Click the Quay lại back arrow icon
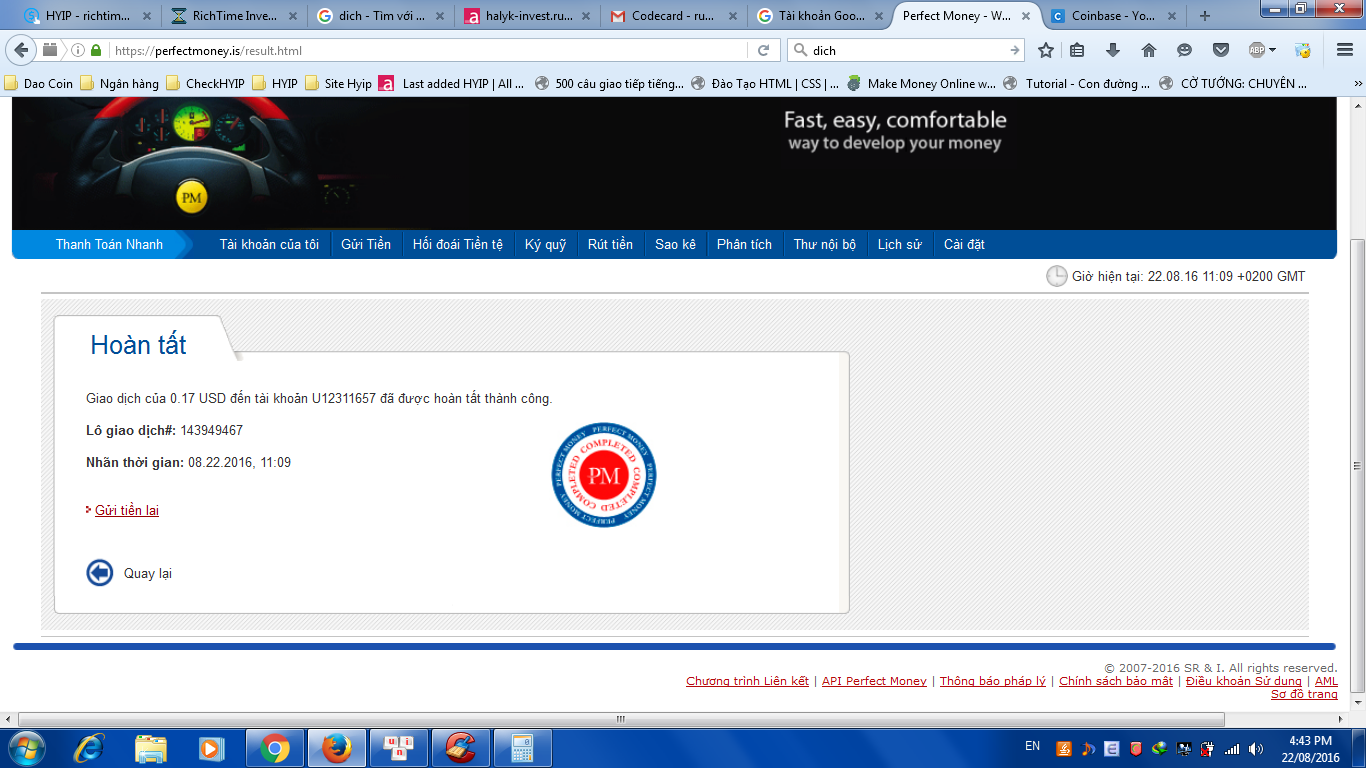The image size is (1366, 768). click(100, 572)
